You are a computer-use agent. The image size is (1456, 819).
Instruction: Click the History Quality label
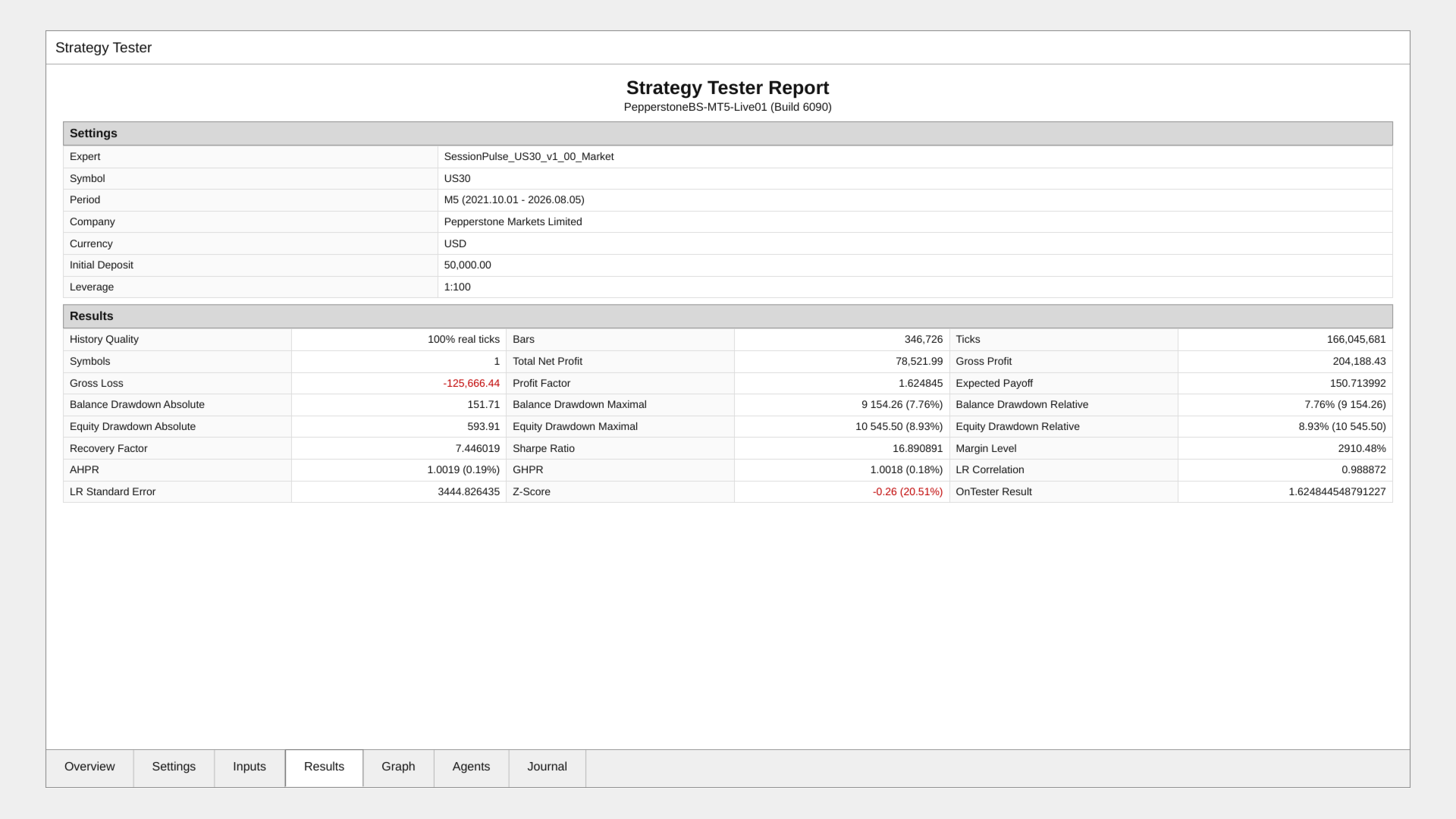(x=104, y=340)
